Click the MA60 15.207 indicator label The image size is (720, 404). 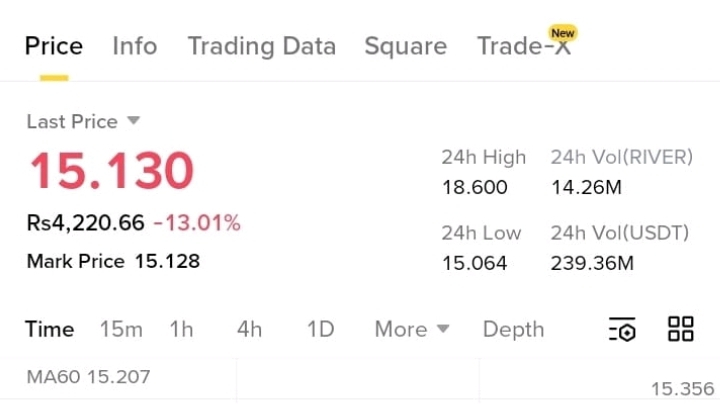coord(88,377)
